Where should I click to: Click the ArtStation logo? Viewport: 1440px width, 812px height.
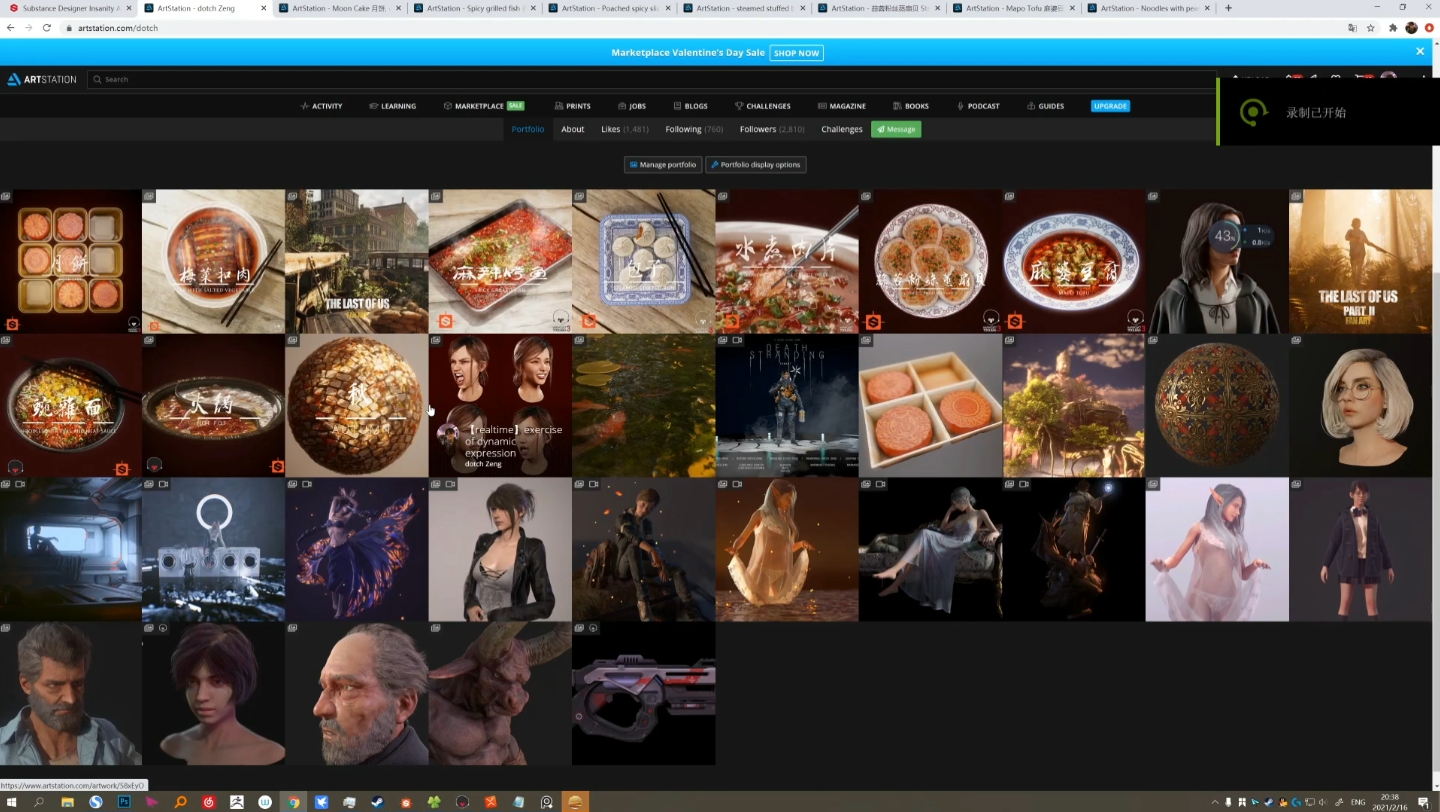42,79
